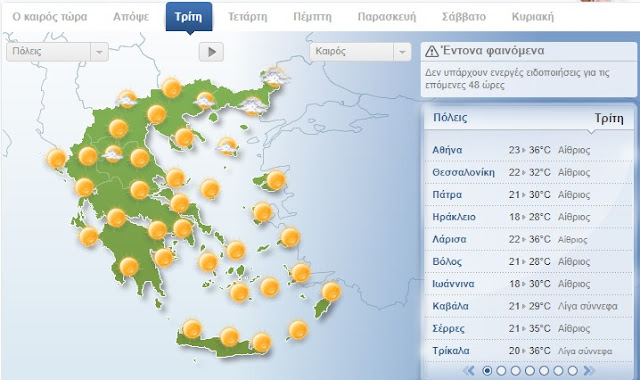Viewport: 640px width, 380px height.
Task: Select the sun icon on central Crete
Action: point(229,337)
